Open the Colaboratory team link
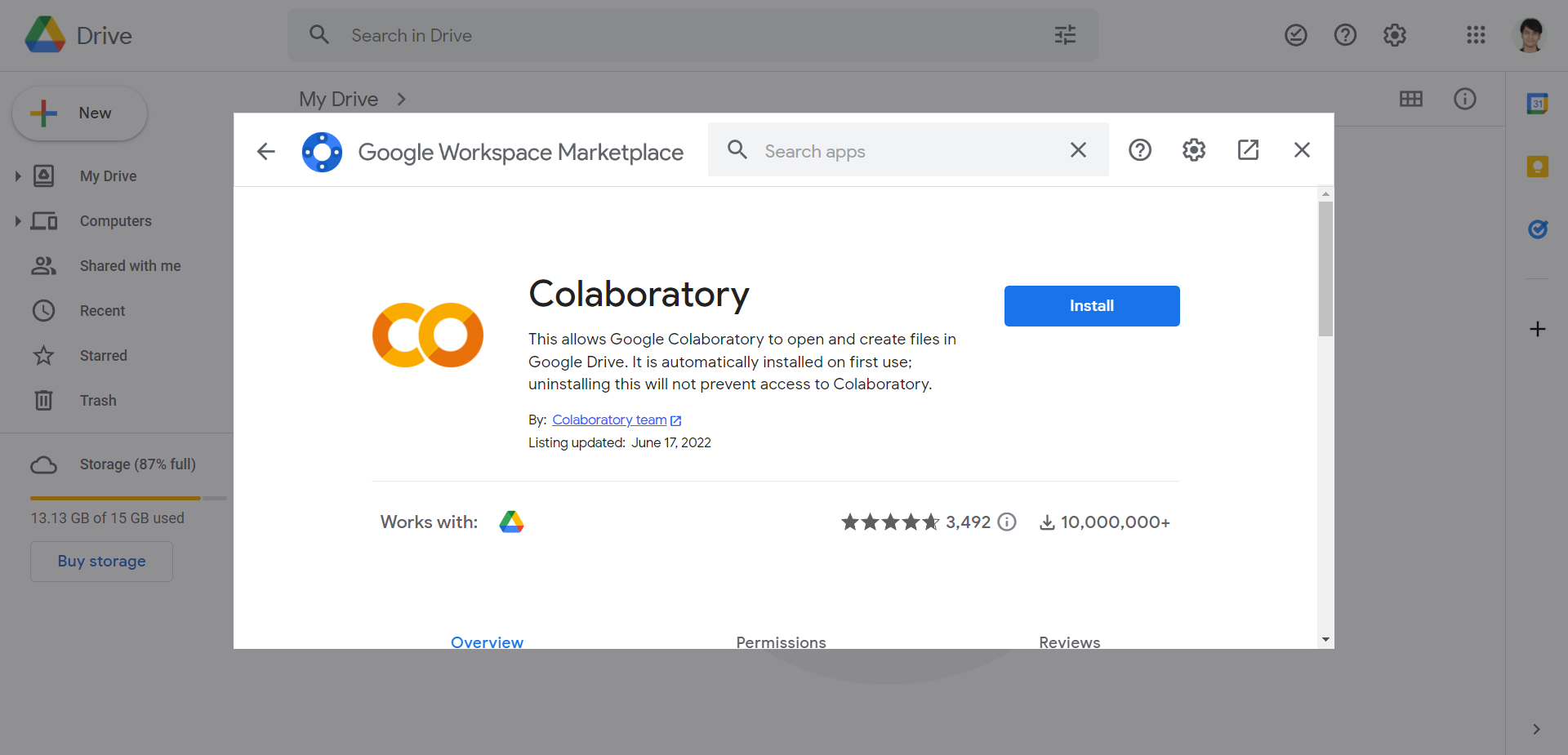Screen dimensions: 1568x755 (x=609, y=420)
